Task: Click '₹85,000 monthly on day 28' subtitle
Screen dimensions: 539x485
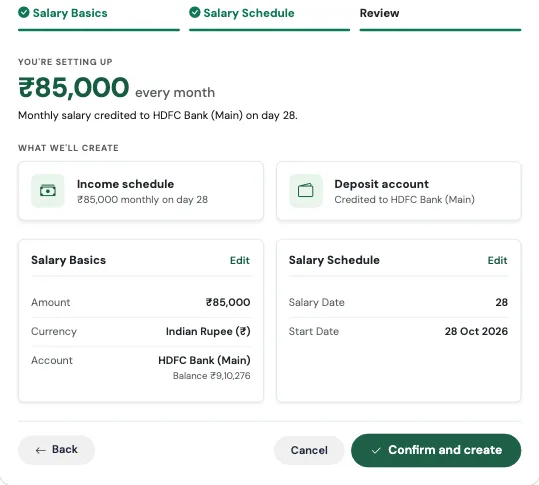Action: coord(142,200)
